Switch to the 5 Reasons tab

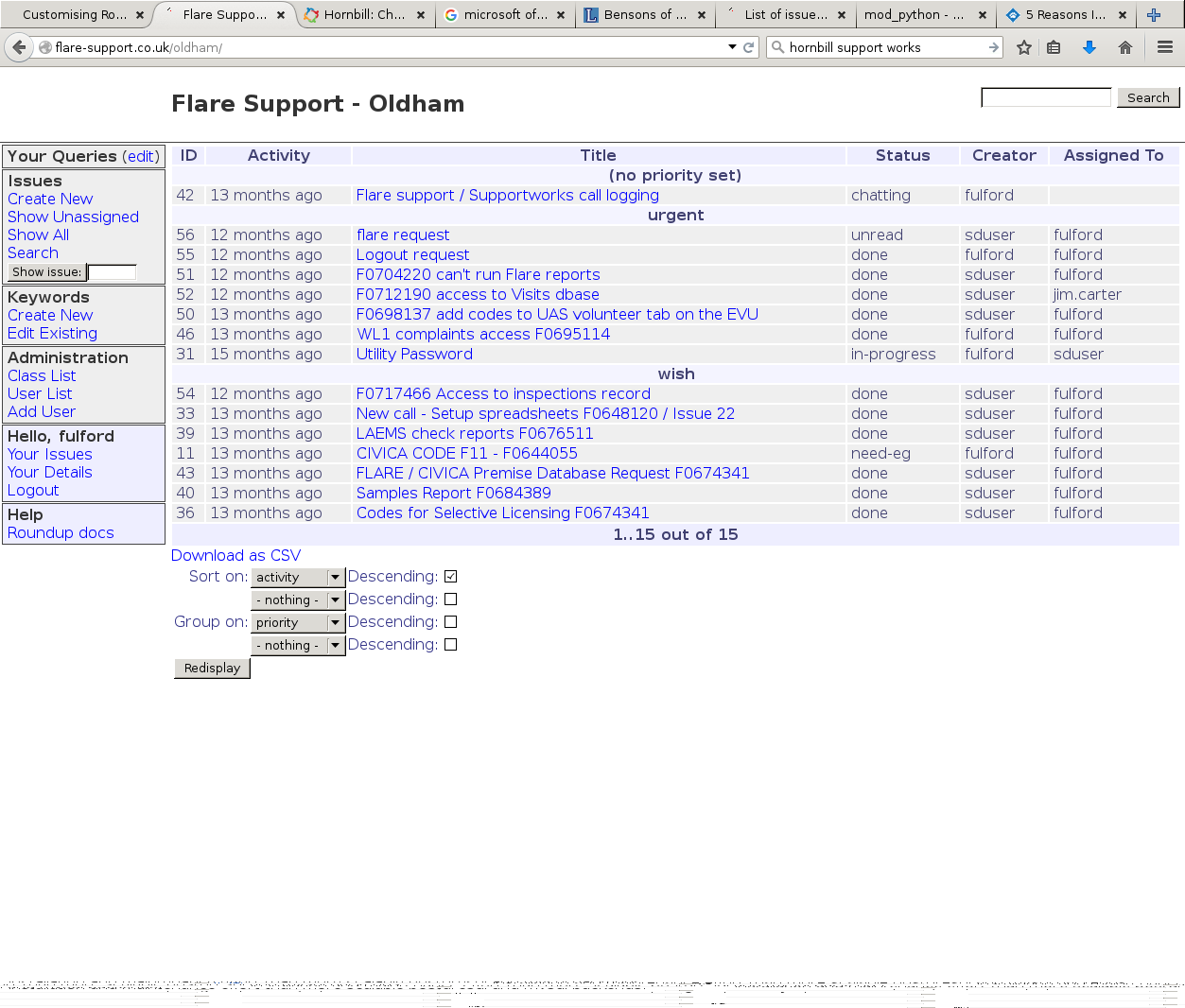tap(1066, 15)
